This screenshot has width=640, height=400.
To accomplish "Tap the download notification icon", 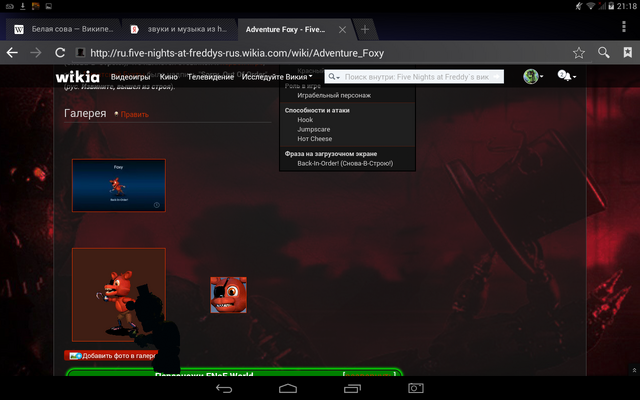I will point(22,6).
